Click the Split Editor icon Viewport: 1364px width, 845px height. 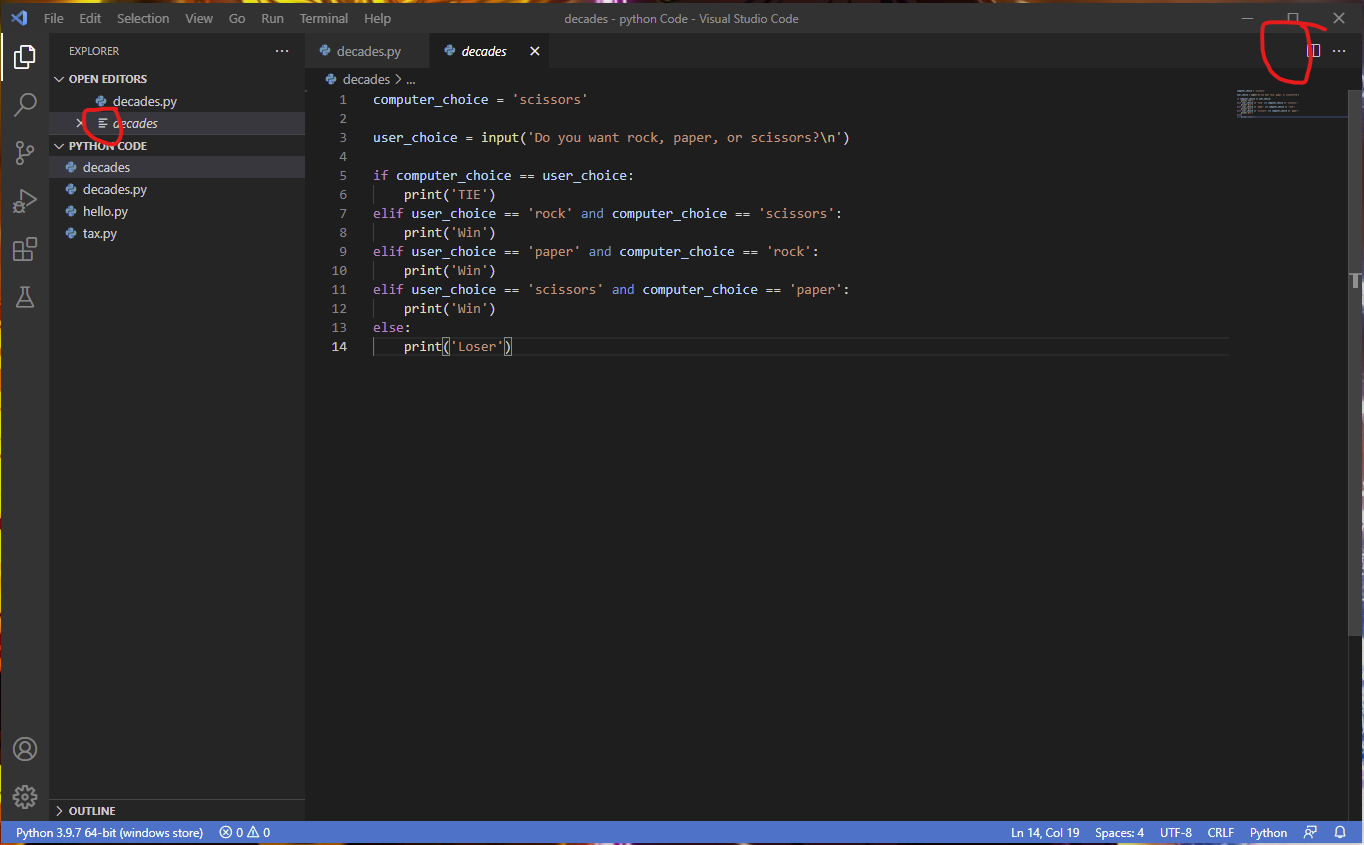[x=1313, y=50]
